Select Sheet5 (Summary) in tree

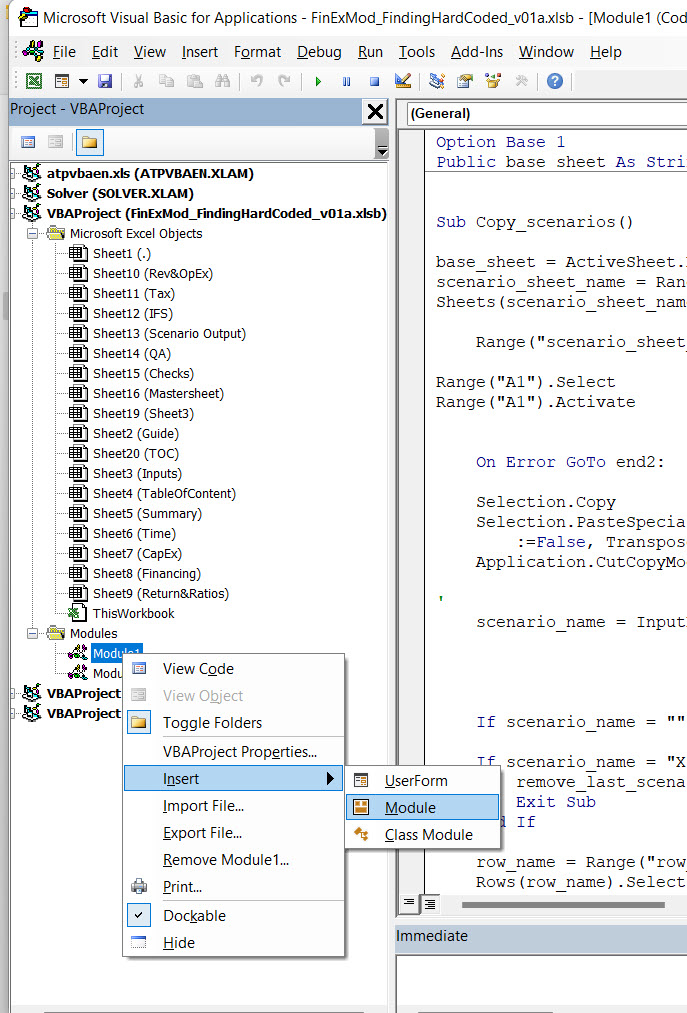click(x=147, y=514)
